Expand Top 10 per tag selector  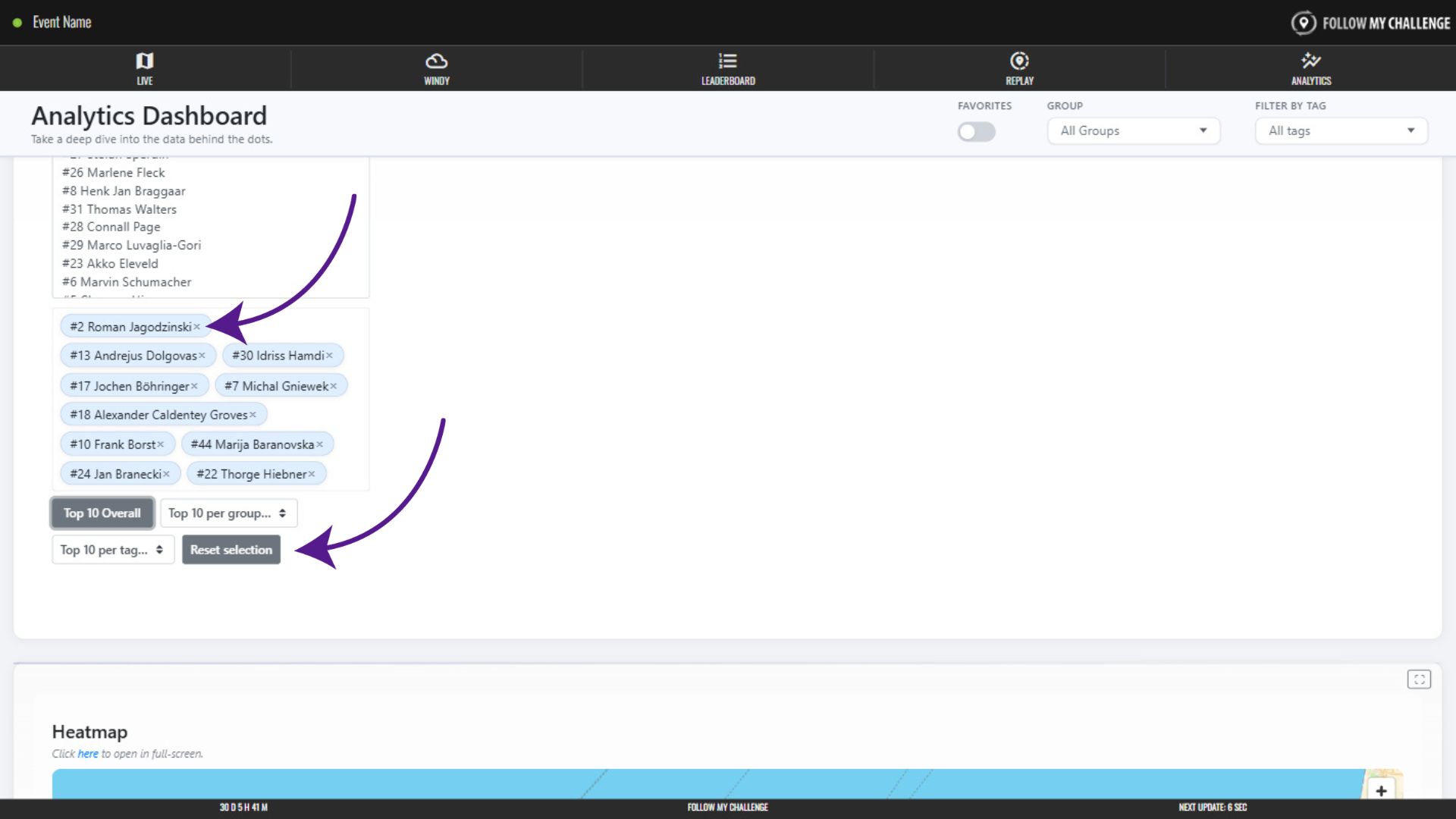click(x=112, y=550)
